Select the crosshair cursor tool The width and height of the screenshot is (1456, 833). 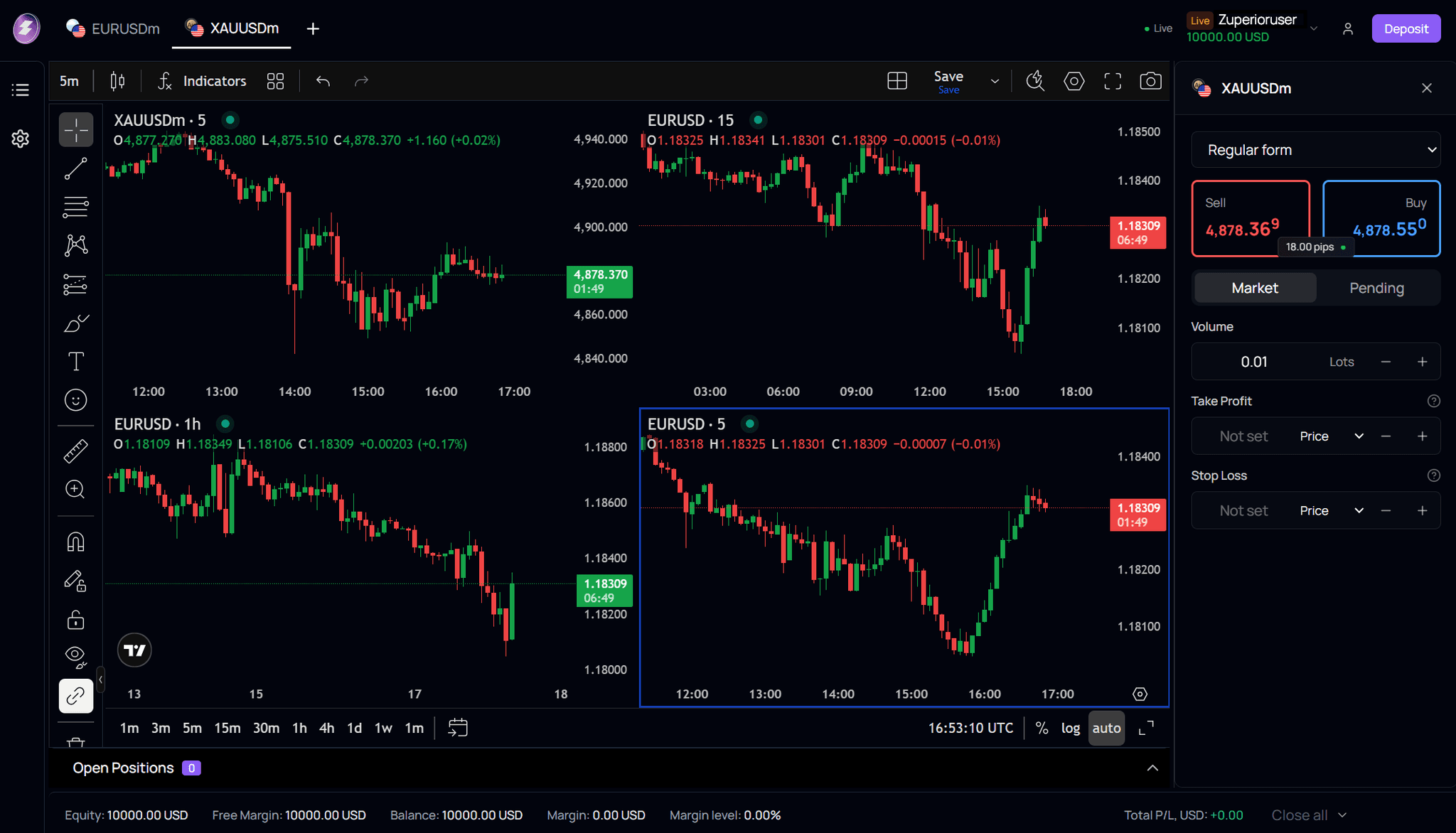75,129
